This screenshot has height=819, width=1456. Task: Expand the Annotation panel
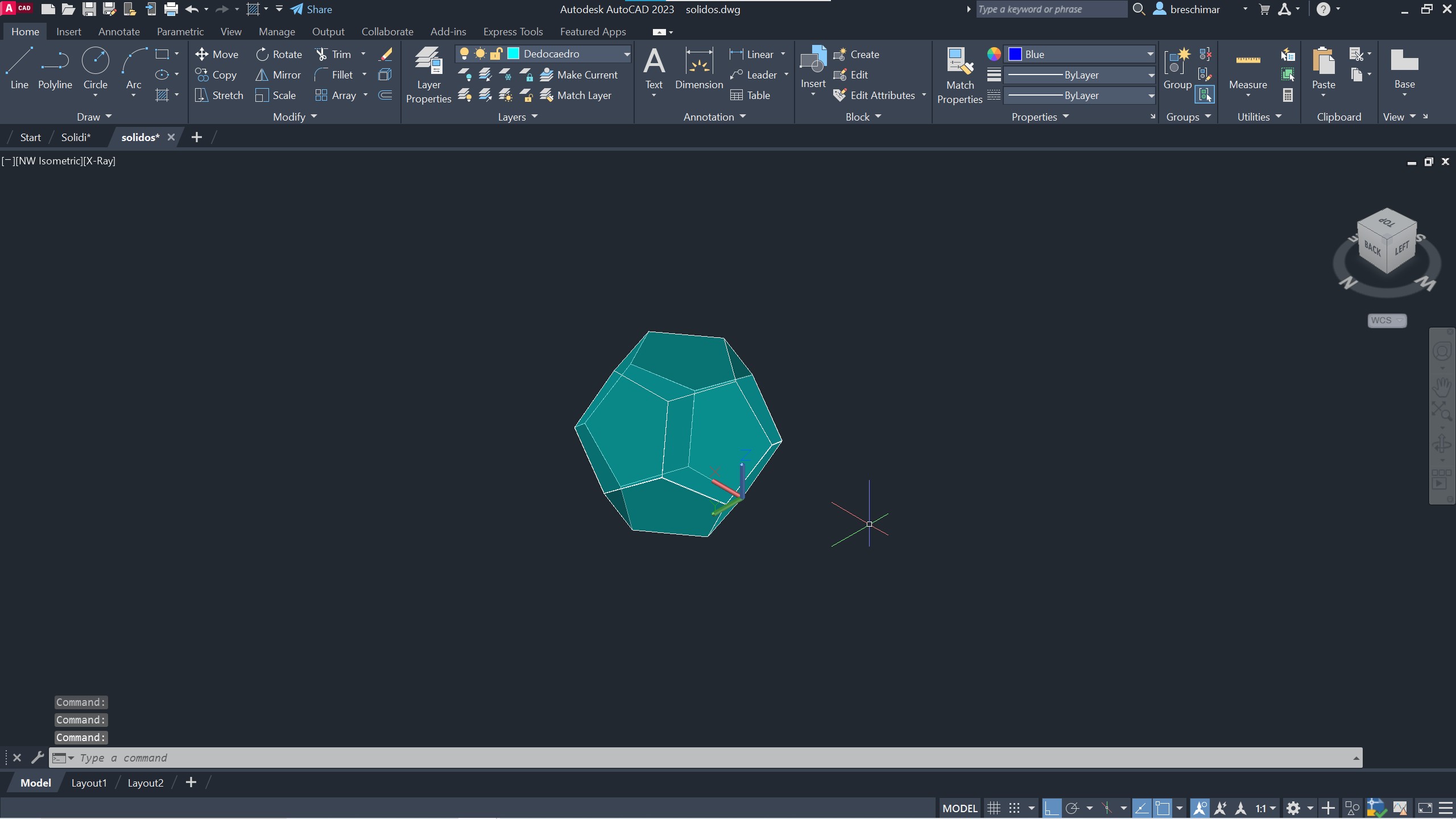pyautogui.click(x=714, y=117)
